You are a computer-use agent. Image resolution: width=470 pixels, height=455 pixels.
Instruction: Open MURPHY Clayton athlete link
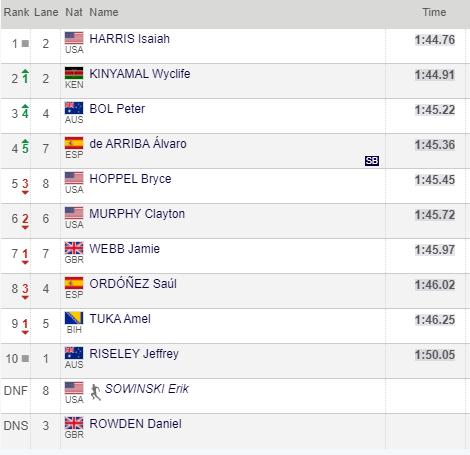pyautogui.click(x=137, y=214)
